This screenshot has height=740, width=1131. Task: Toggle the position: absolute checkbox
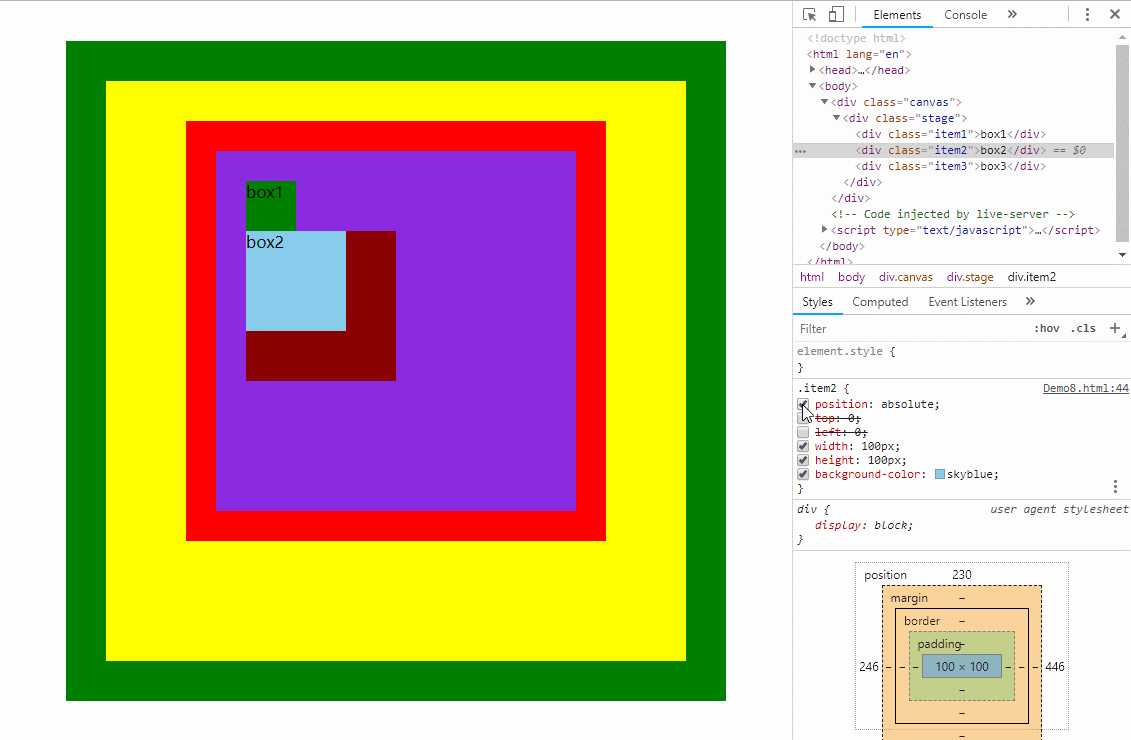click(803, 404)
